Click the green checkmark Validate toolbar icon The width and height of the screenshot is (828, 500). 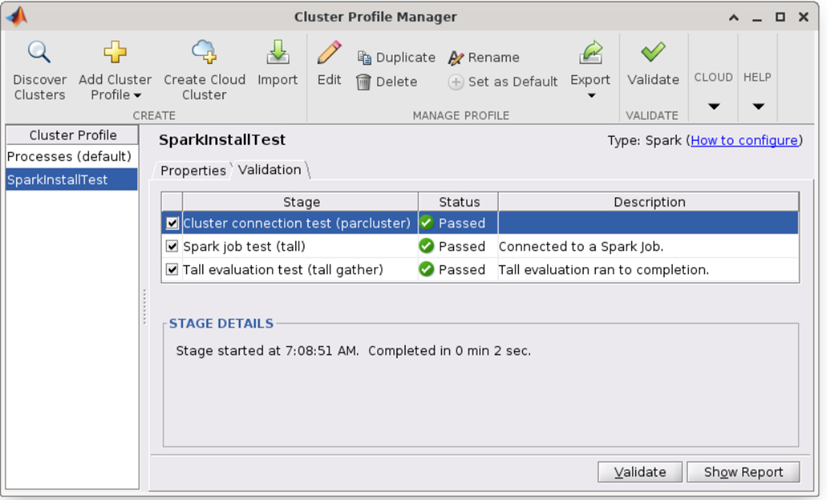click(653, 53)
